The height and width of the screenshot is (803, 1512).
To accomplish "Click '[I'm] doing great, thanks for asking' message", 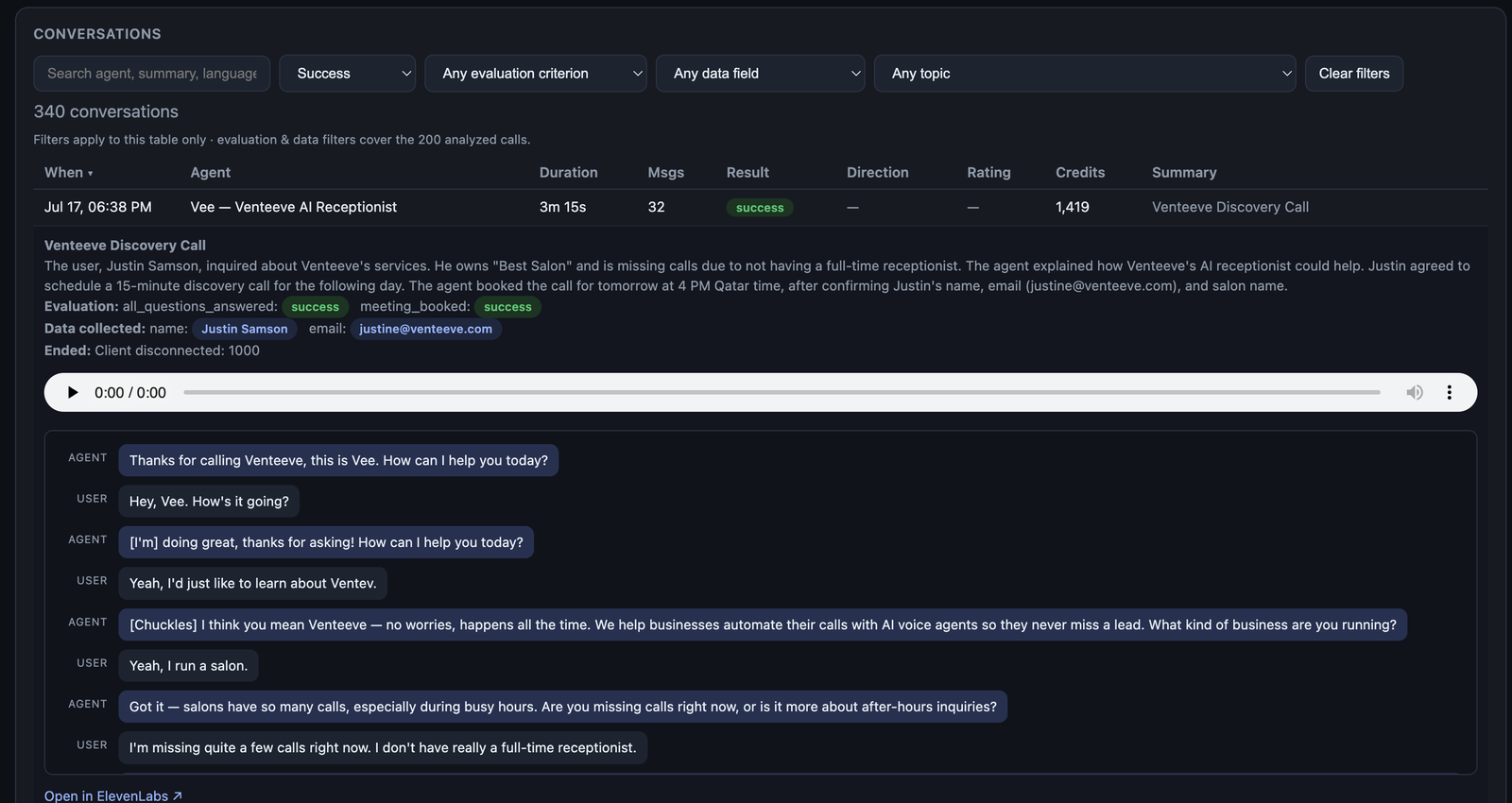I will coord(326,542).
